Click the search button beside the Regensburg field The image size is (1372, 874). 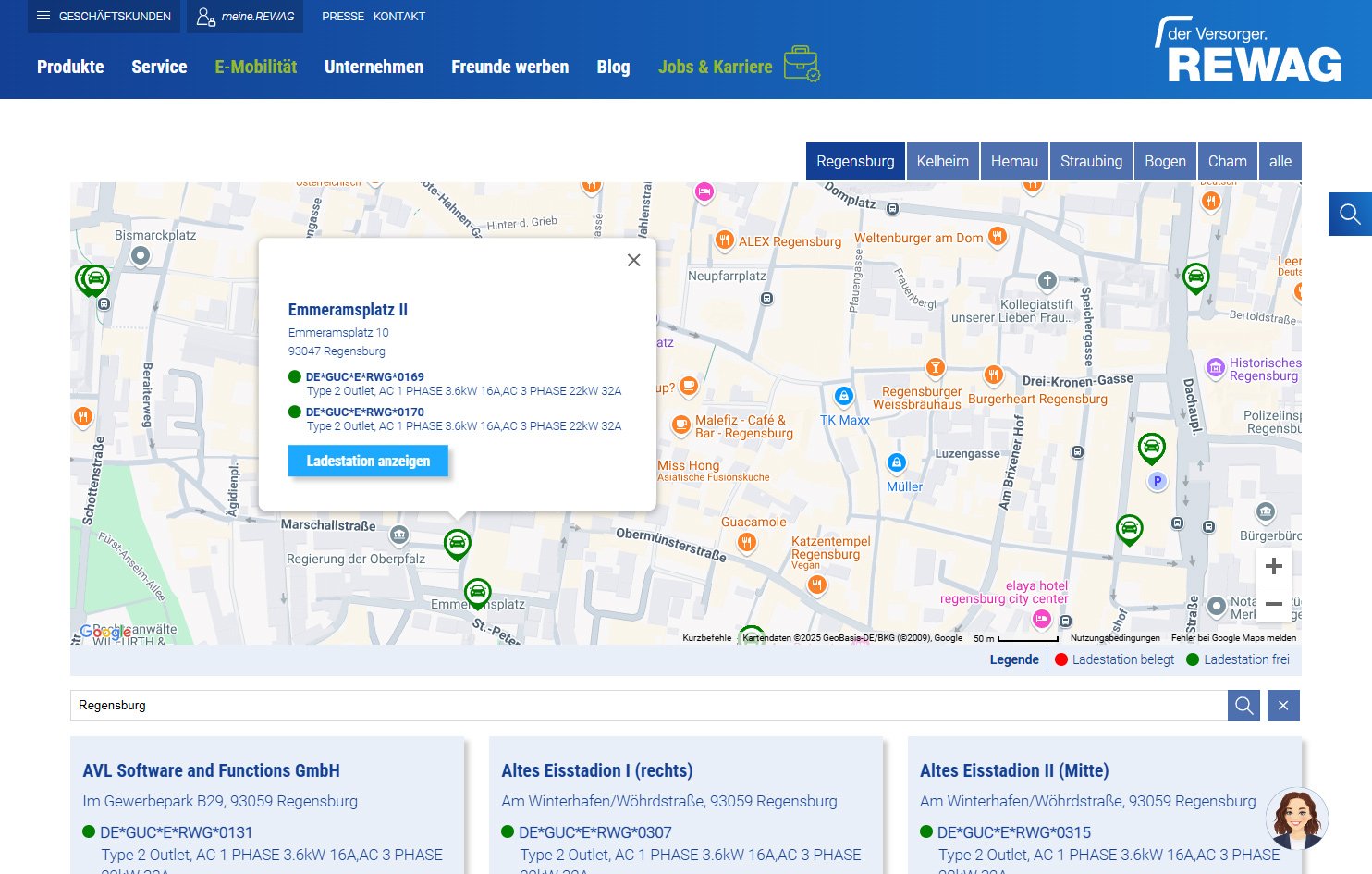pyautogui.click(x=1243, y=706)
